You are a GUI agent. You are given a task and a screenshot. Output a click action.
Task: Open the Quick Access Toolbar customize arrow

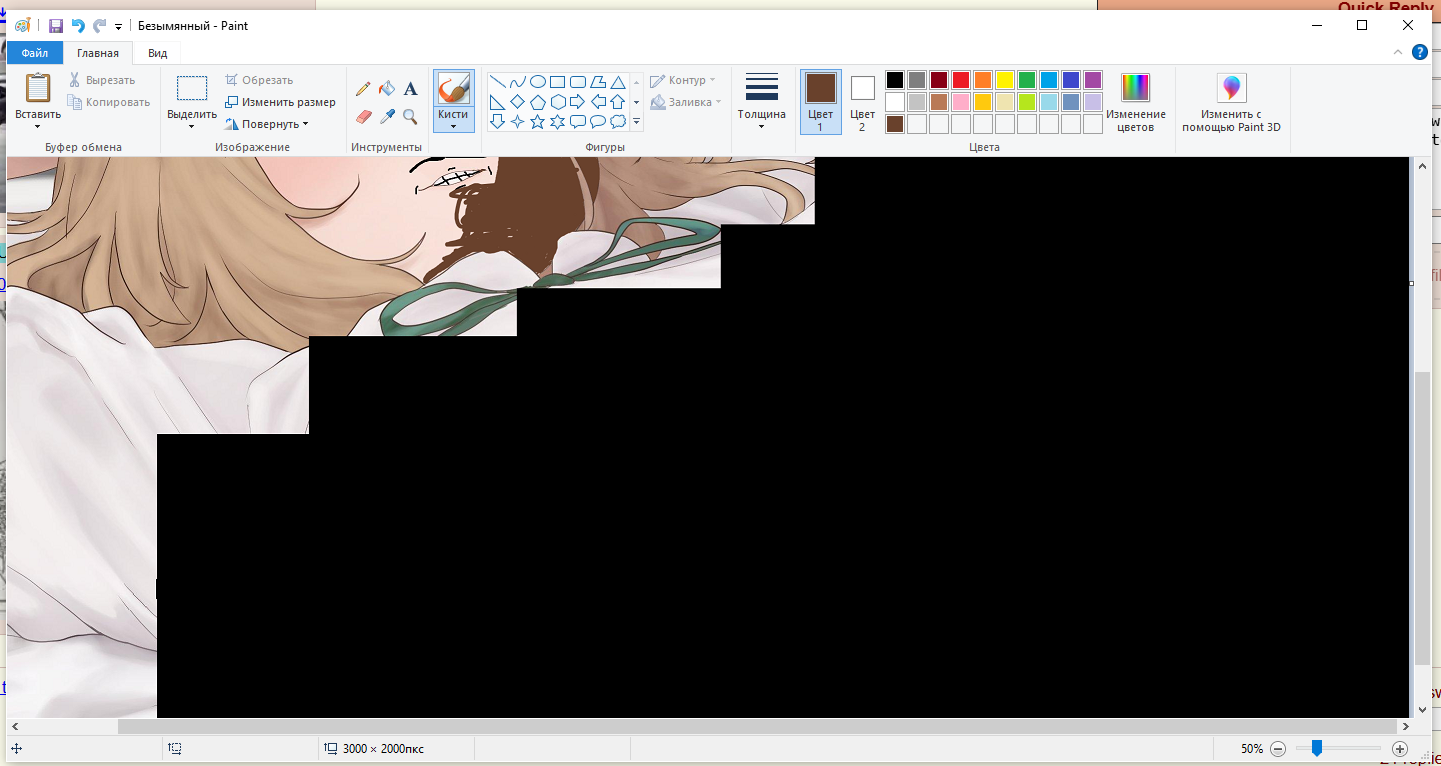(x=119, y=27)
